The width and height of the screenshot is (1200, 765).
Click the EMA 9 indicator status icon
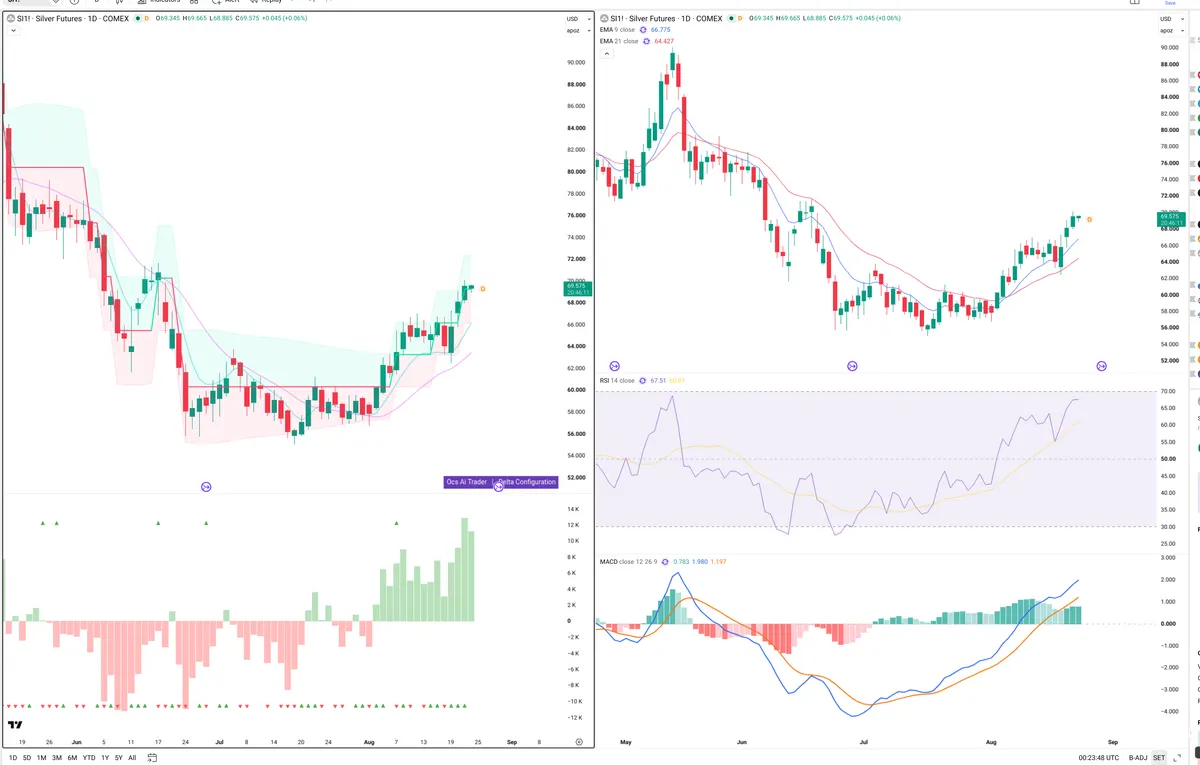pyautogui.click(x=642, y=30)
